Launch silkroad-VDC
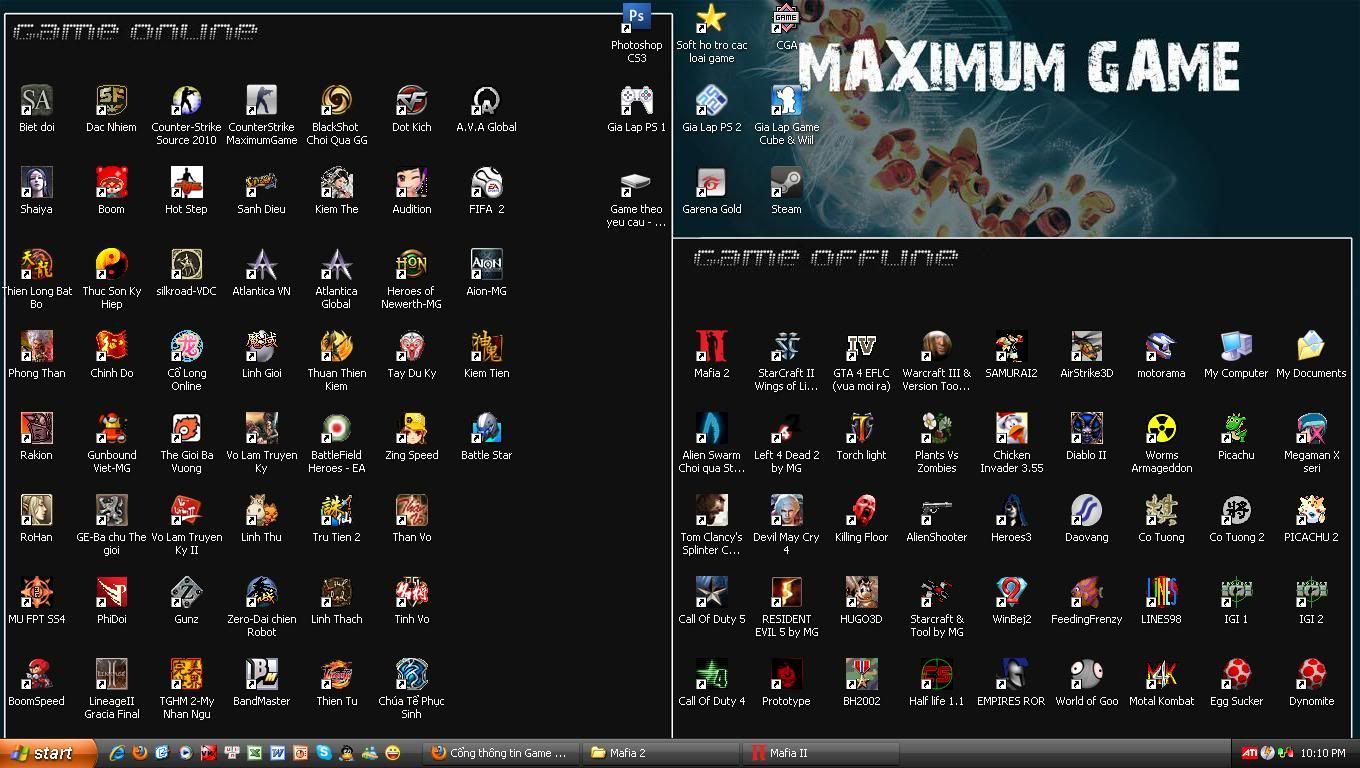 (x=186, y=264)
